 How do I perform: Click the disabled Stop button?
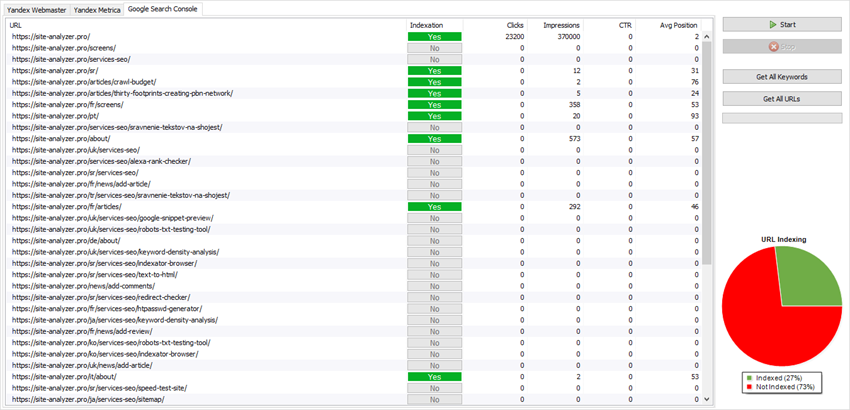click(782, 47)
